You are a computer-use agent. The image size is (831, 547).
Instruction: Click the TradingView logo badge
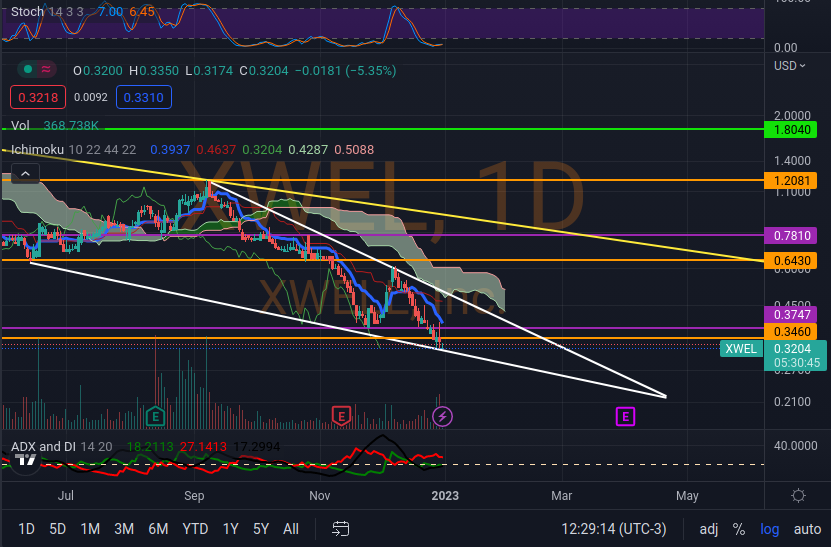pyautogui.click(x=25, y=460)
